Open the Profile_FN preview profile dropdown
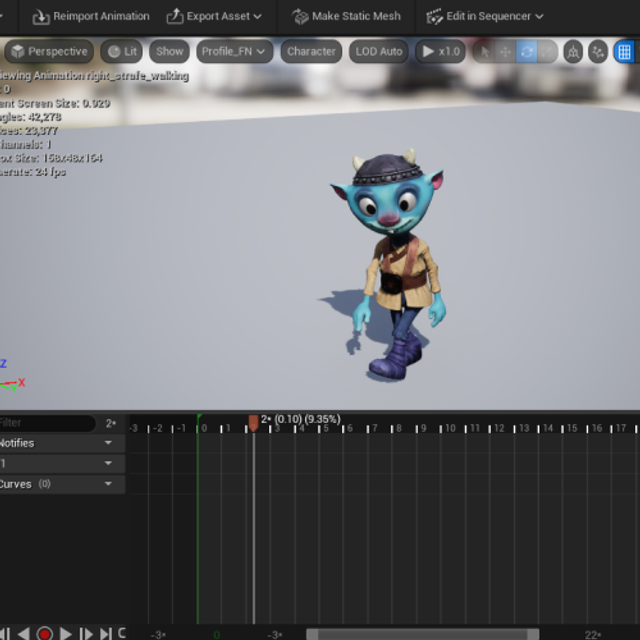This screenshot has height=640, width=640. (234, 51)
